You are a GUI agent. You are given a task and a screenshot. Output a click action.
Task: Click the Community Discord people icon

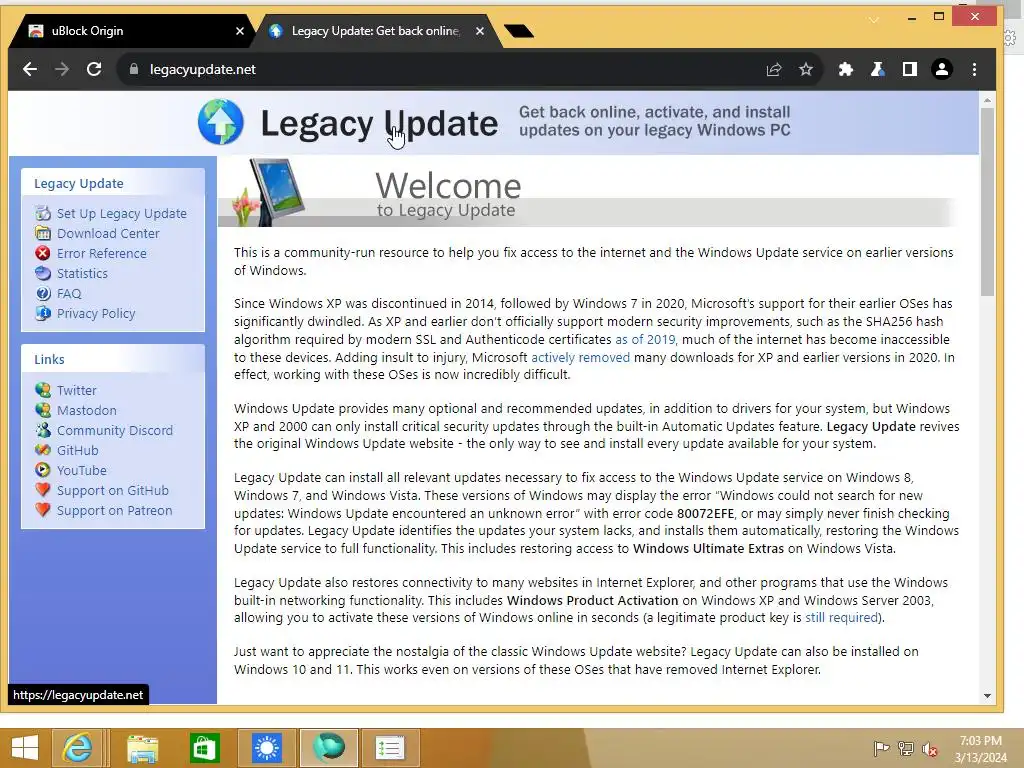tap(43, 430)
